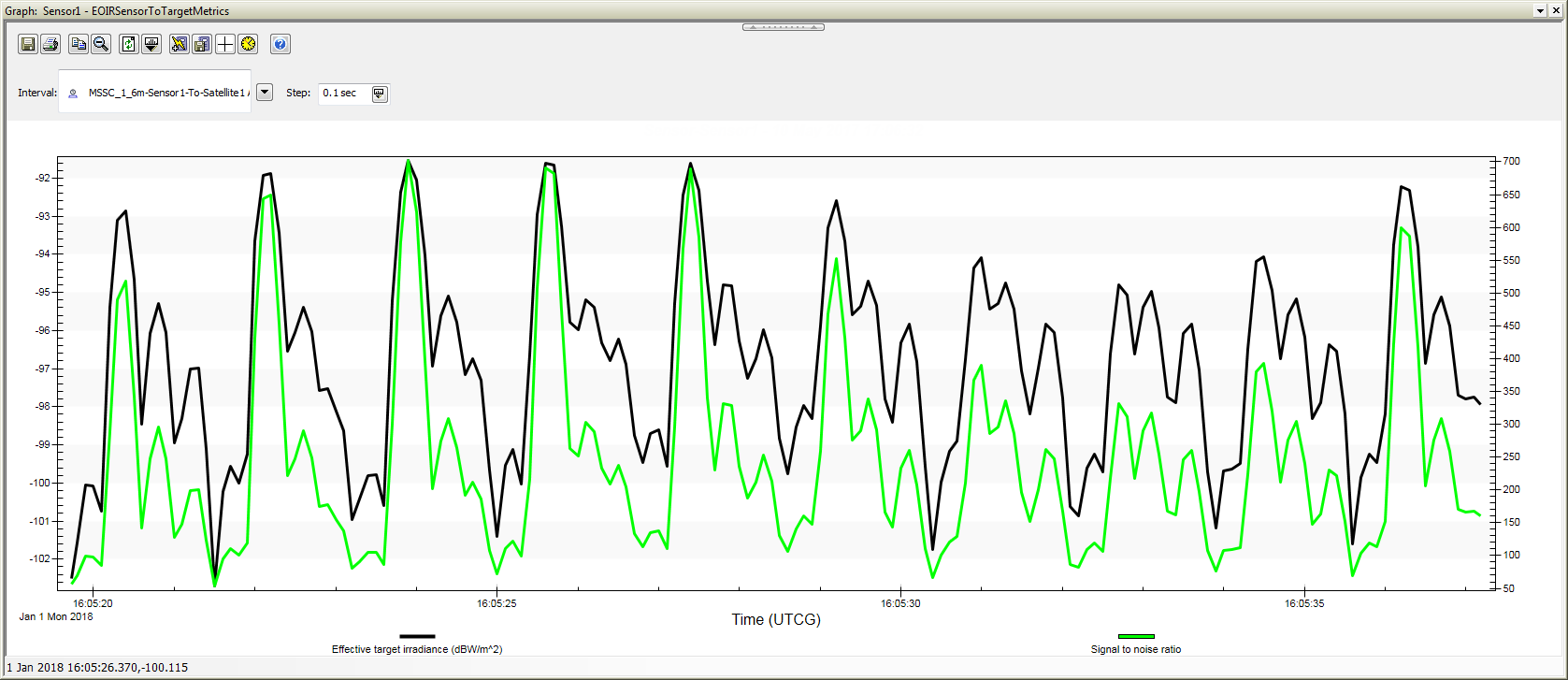The height and width of the screenshot is (680, 1568).
Task: Click the lightning bolt quick report icon
Action: pyautogui.click(x=180, y=44)
